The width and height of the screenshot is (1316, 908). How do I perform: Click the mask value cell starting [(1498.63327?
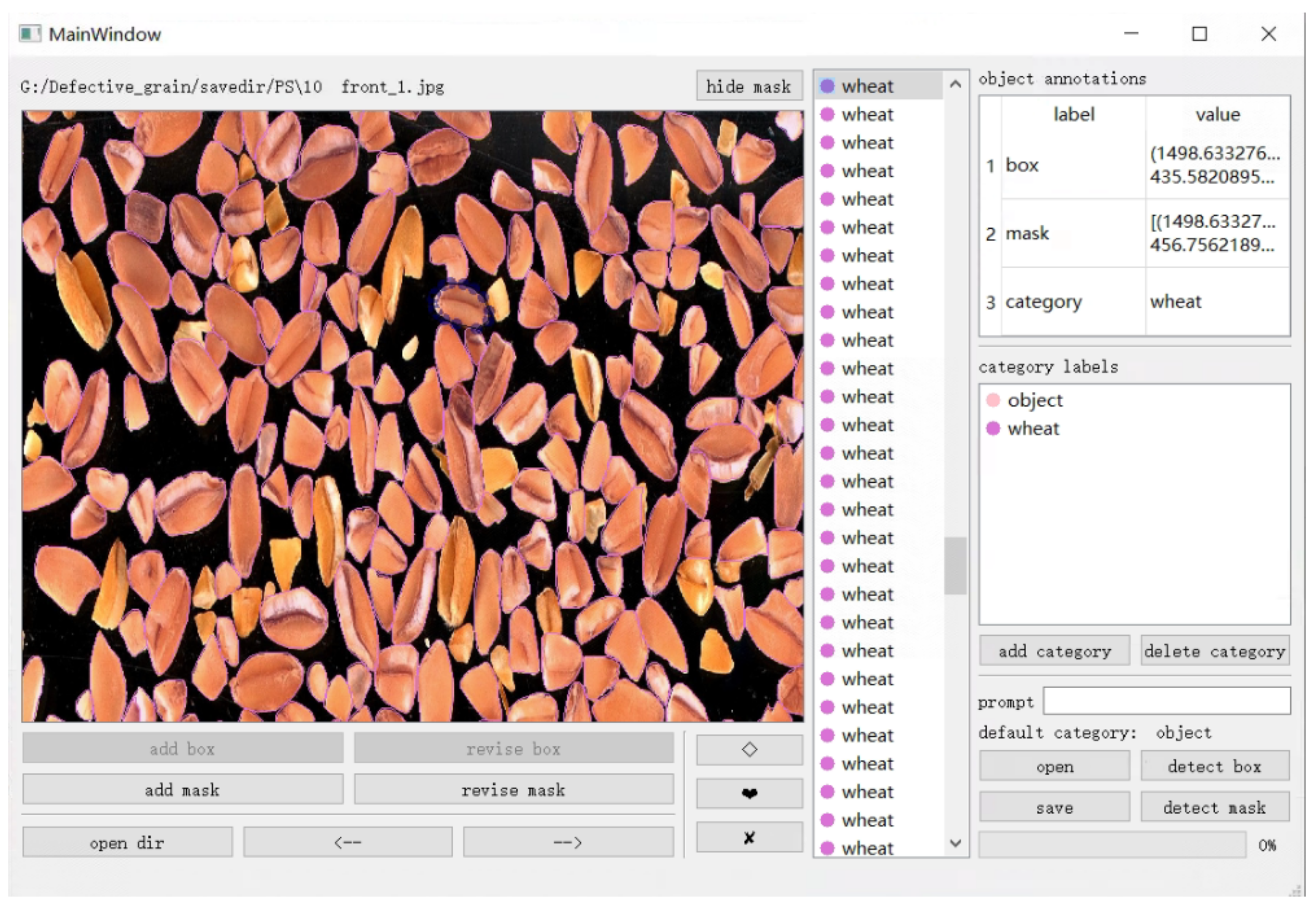coord(1218,233)
